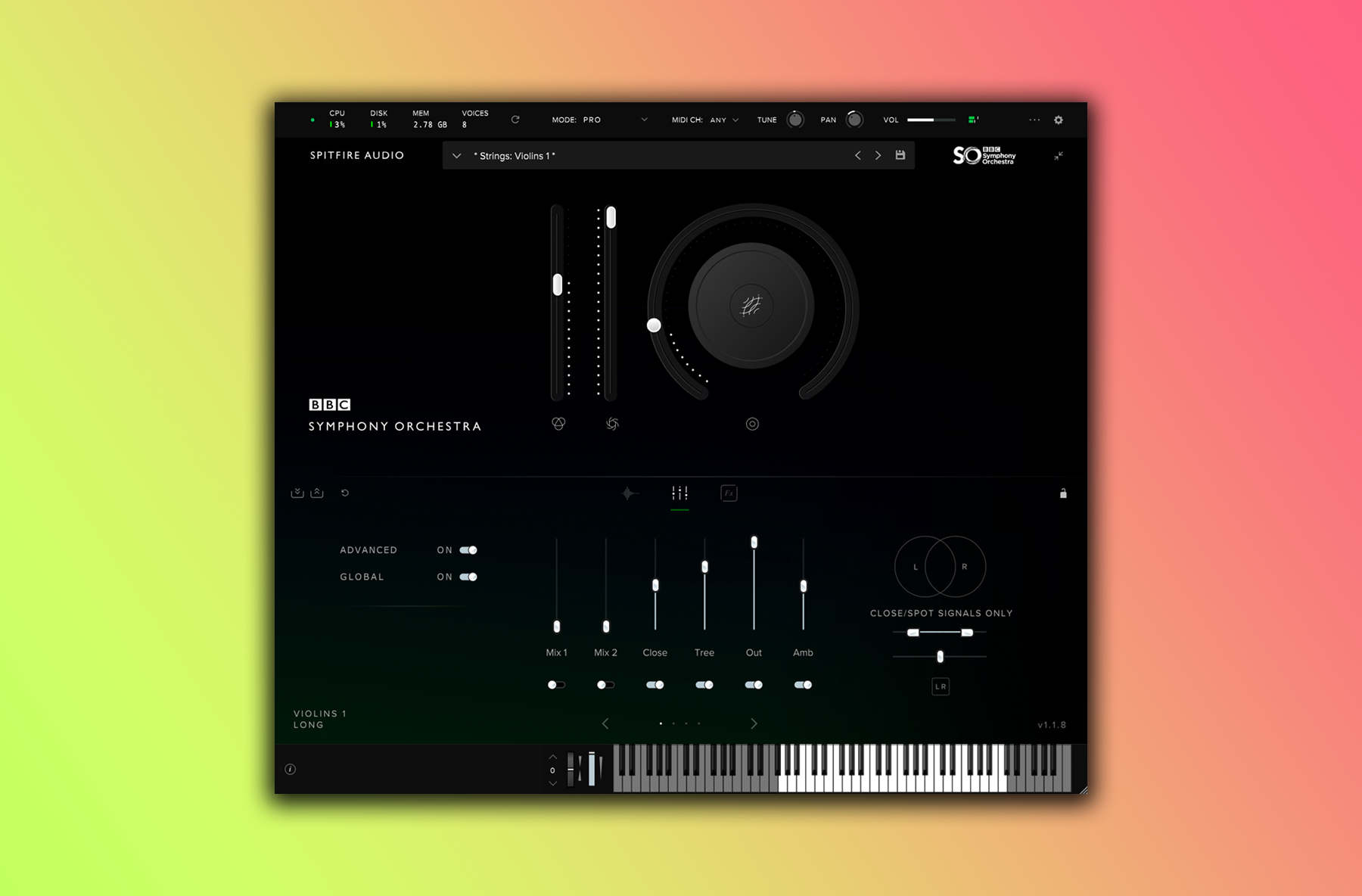The height and width of the screenshot is (896, 1362).
Task: Go to next mixer page arrow
Action: click(x=754, y=723)
